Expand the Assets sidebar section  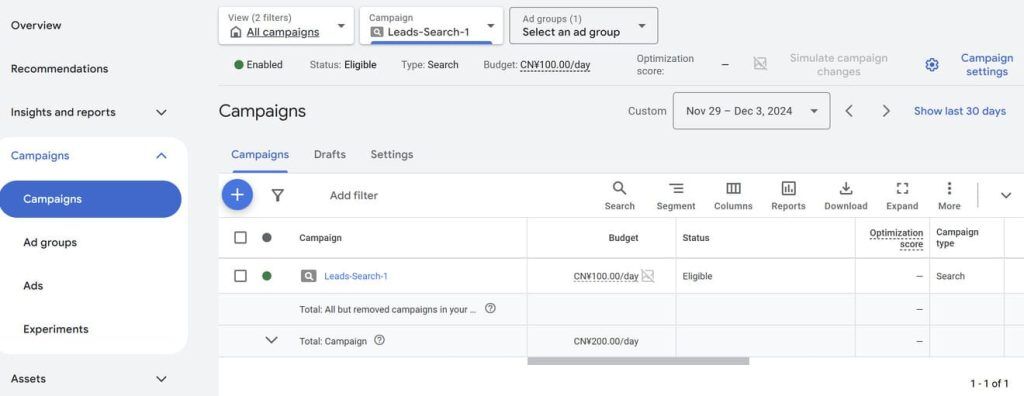161,378
